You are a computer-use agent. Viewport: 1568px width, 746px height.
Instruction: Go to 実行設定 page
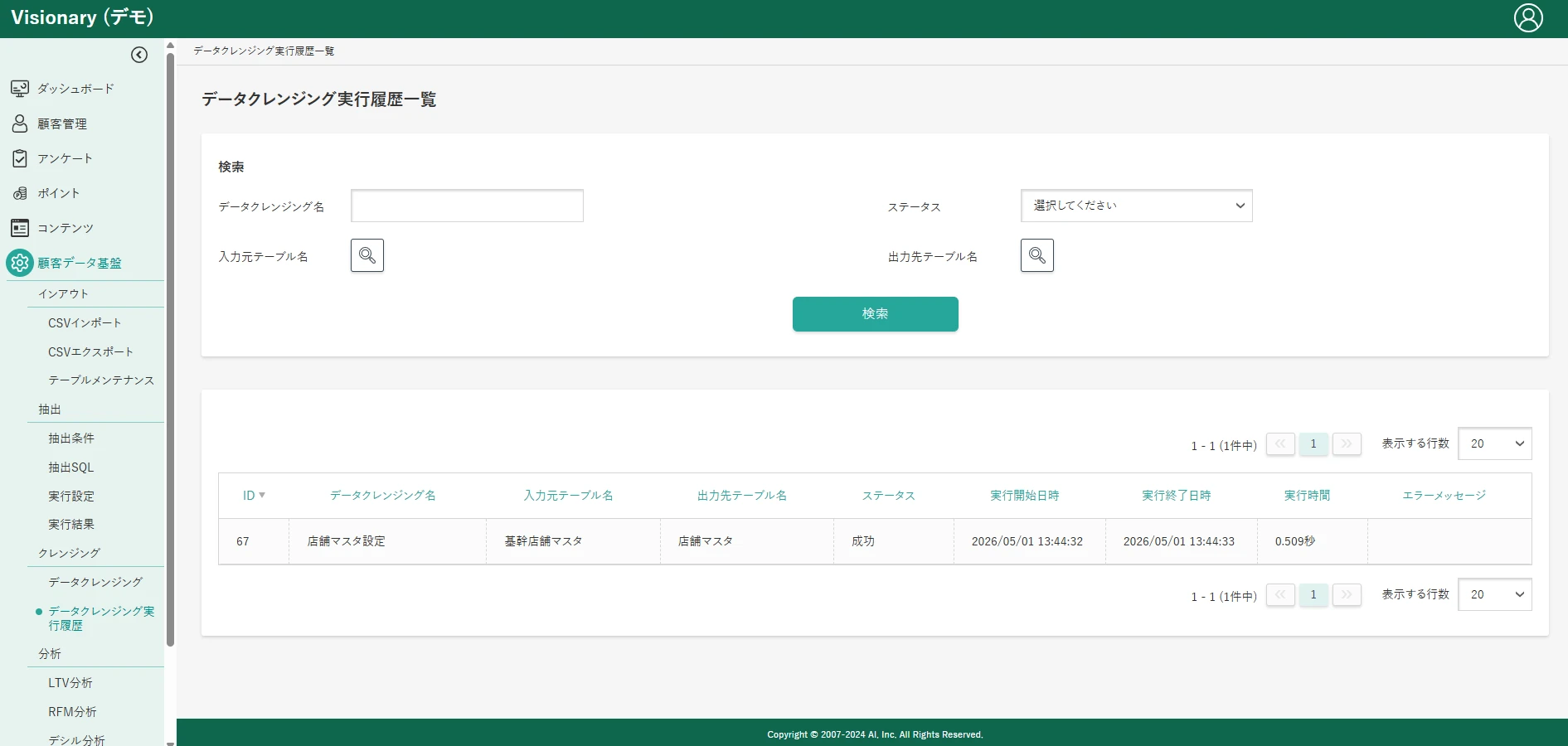(x=71, y=496)
